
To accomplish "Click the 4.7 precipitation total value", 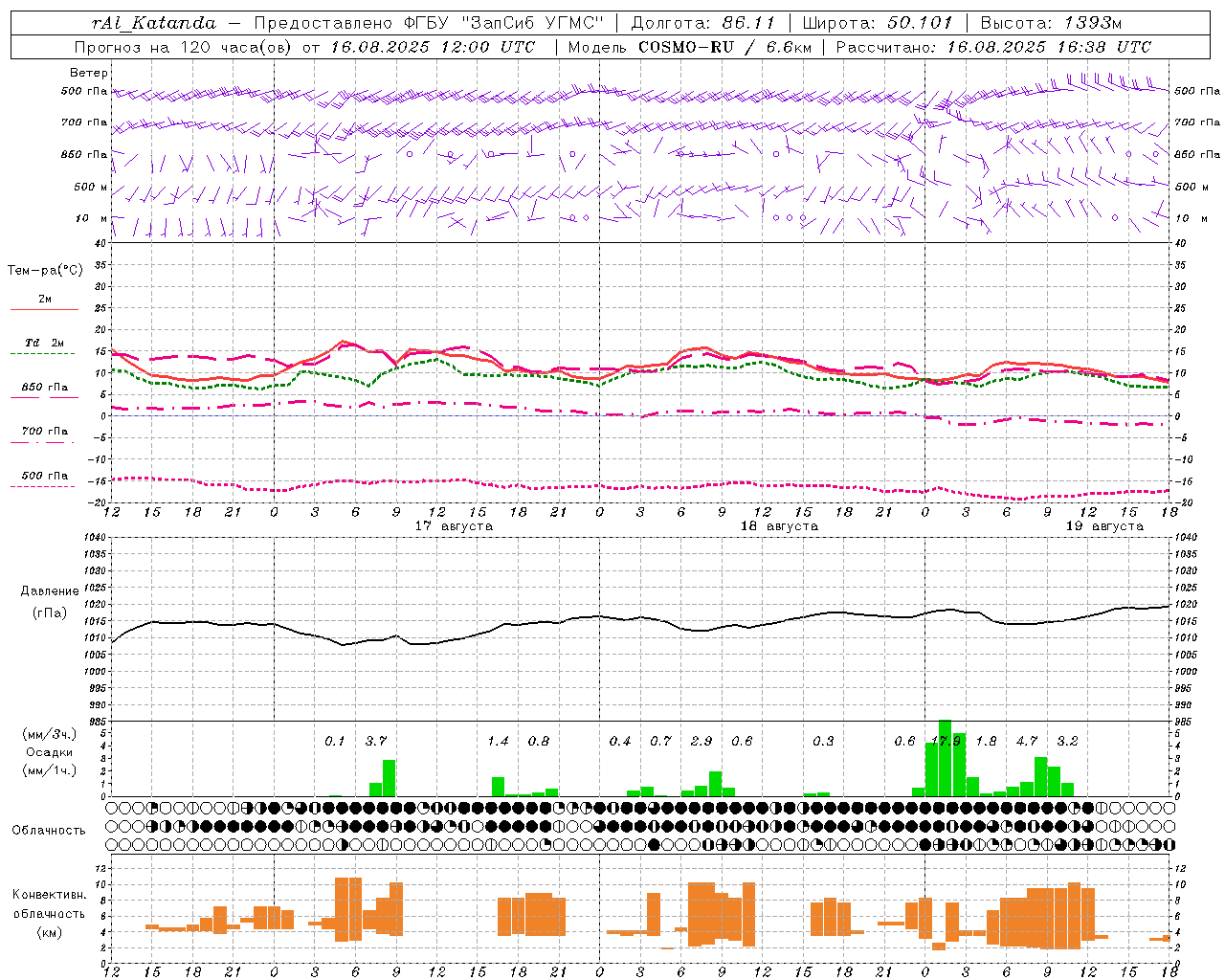I will tap(1027, 742).
